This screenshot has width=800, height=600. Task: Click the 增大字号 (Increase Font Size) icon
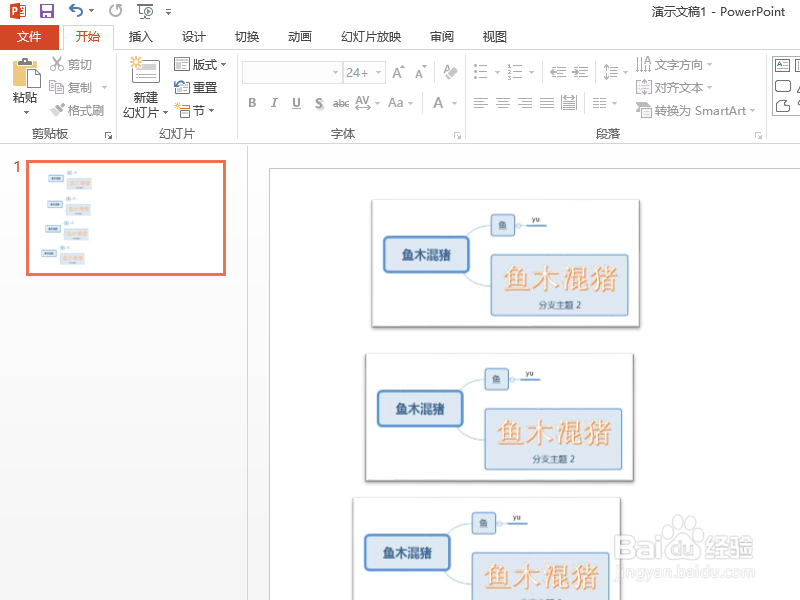pos(399,72)
